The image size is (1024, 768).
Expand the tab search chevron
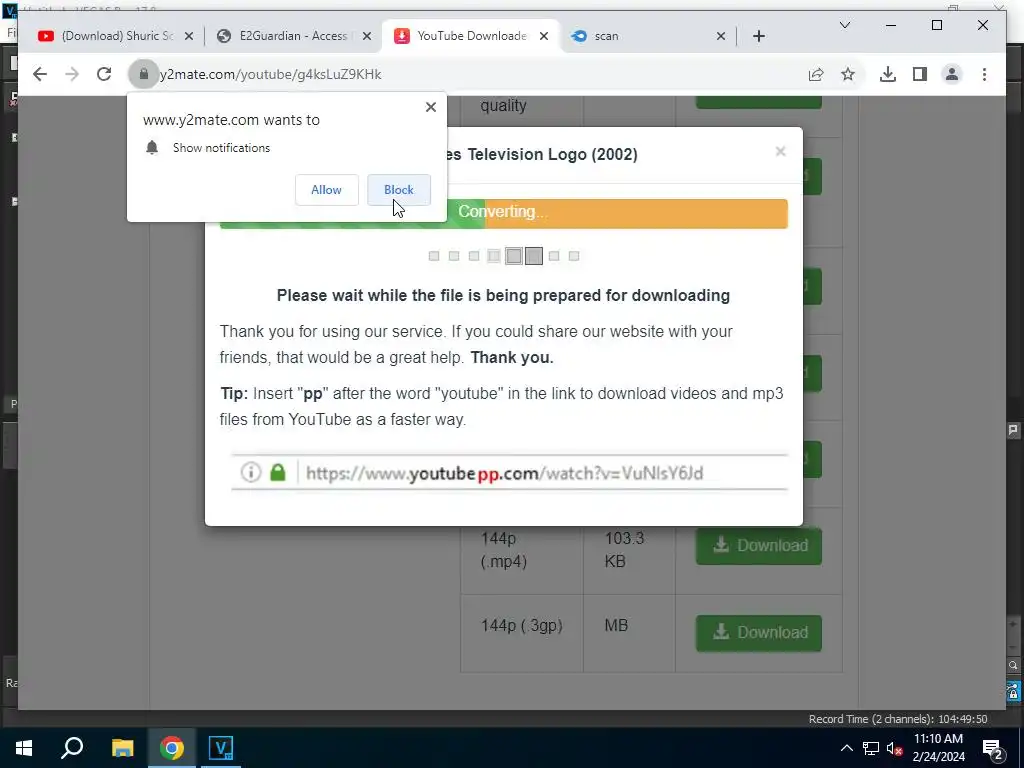[844, 25]
